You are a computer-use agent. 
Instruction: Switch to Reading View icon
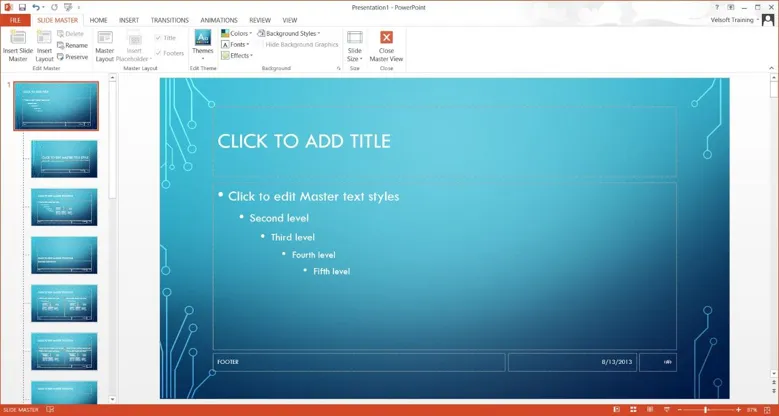tap(650, 410)
